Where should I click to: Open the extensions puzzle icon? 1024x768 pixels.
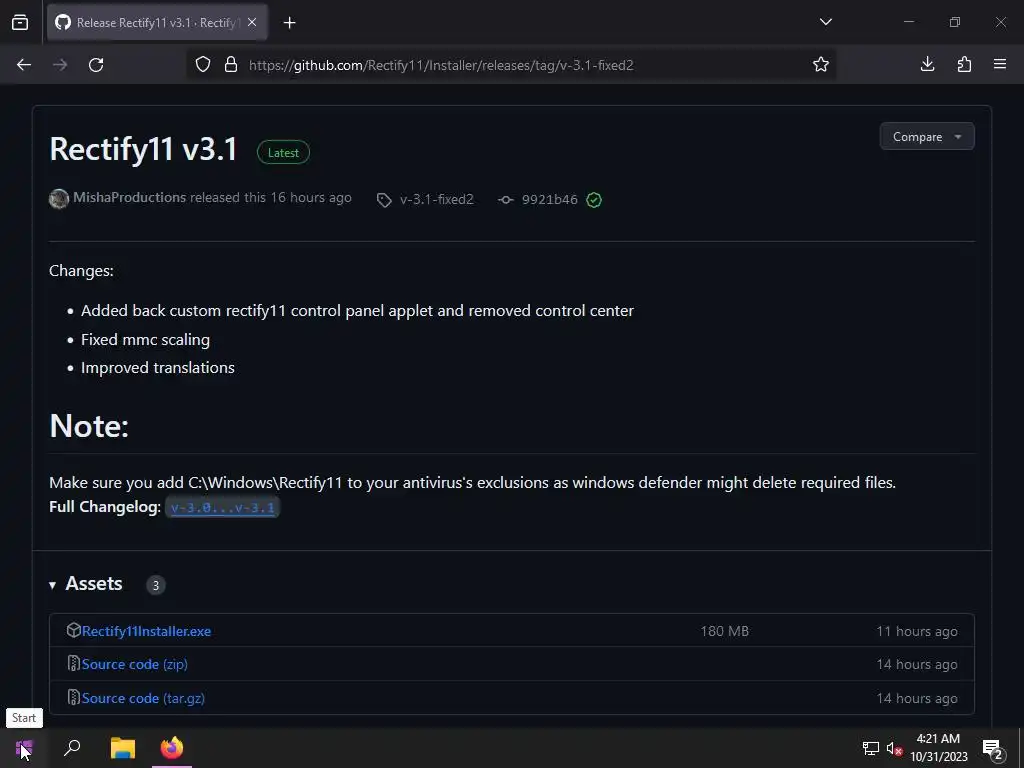[964, 64]
